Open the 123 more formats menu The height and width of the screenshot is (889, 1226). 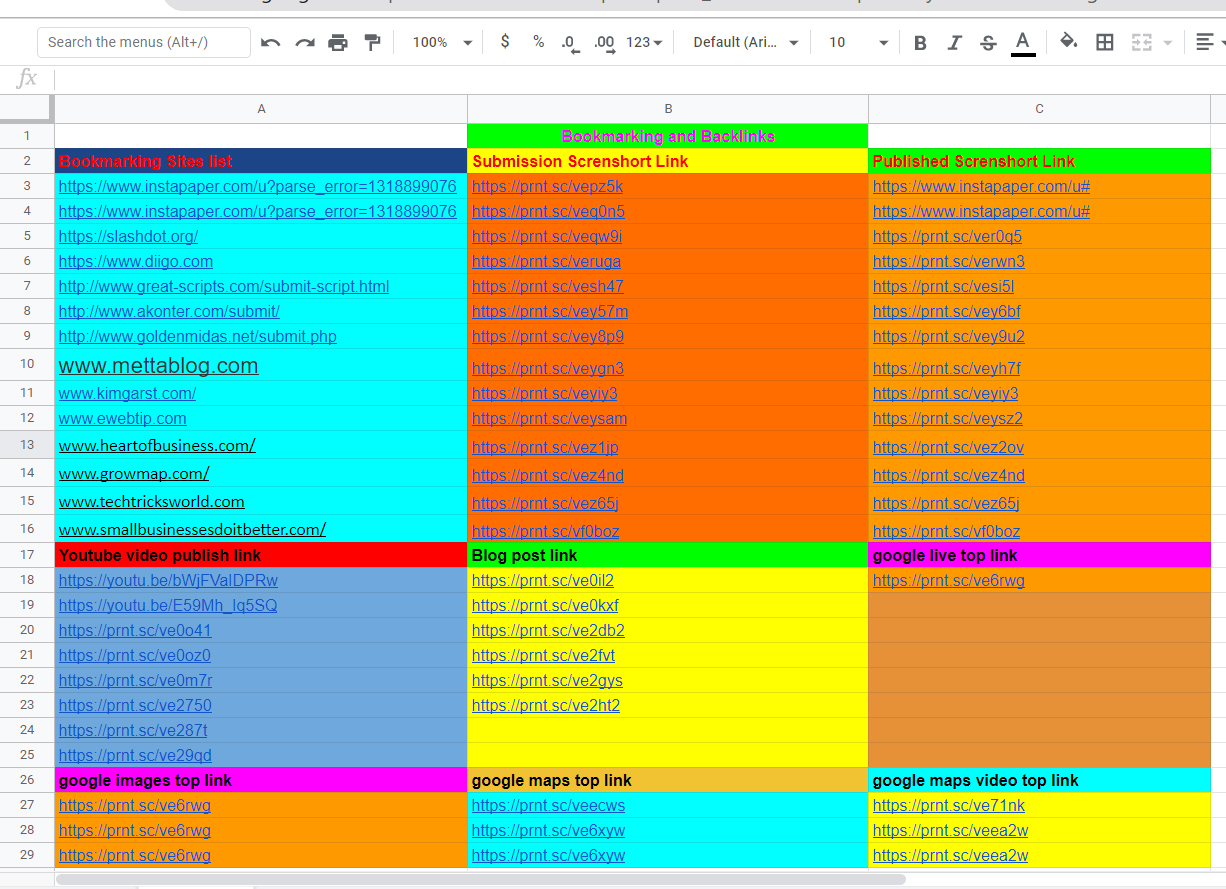644,42
